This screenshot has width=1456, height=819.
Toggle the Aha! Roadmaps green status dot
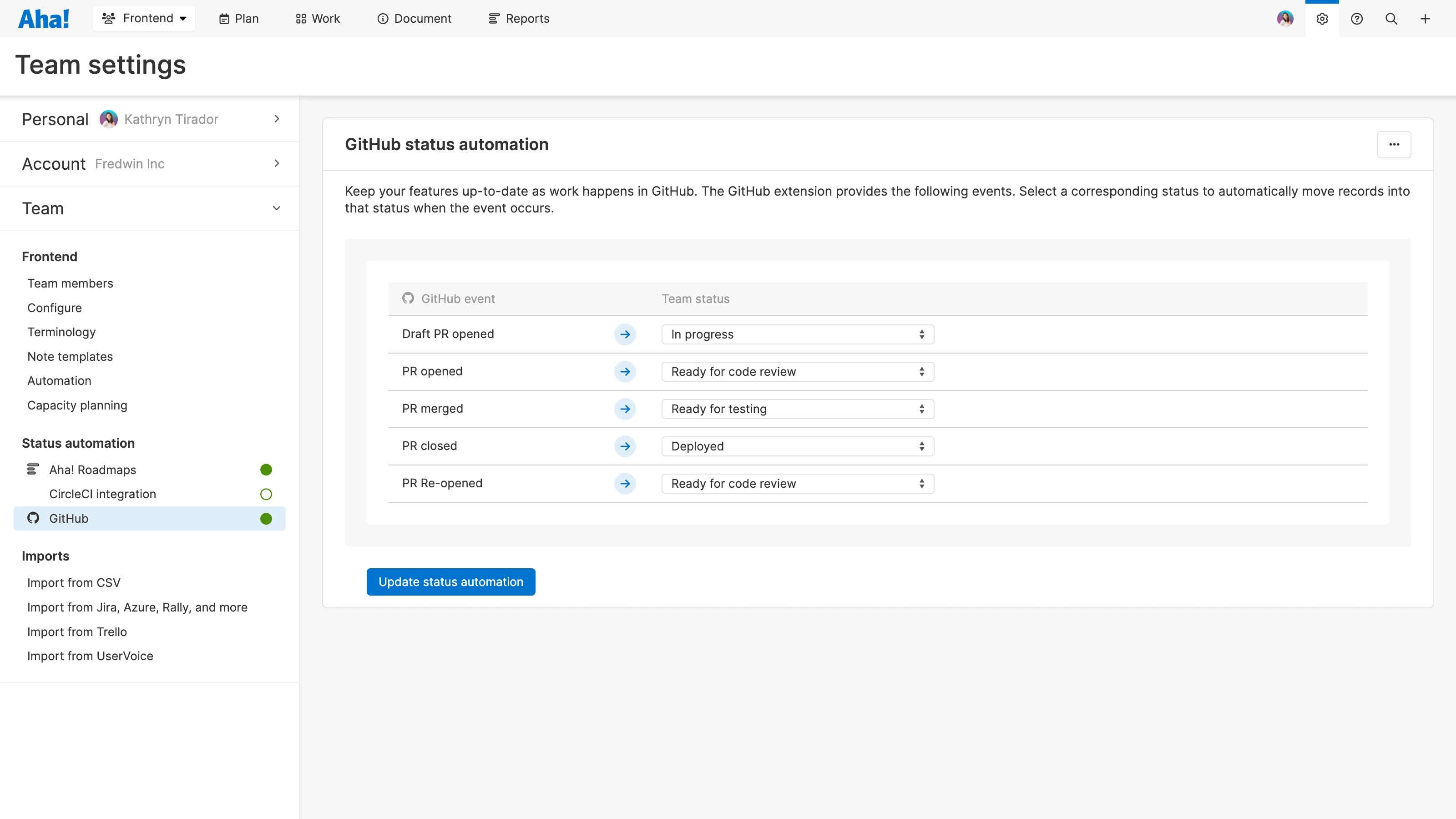pos(266,470)
